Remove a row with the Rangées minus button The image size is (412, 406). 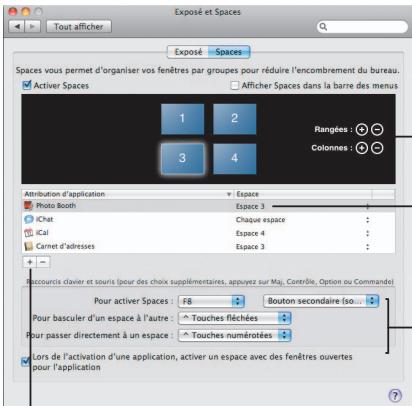377,129
